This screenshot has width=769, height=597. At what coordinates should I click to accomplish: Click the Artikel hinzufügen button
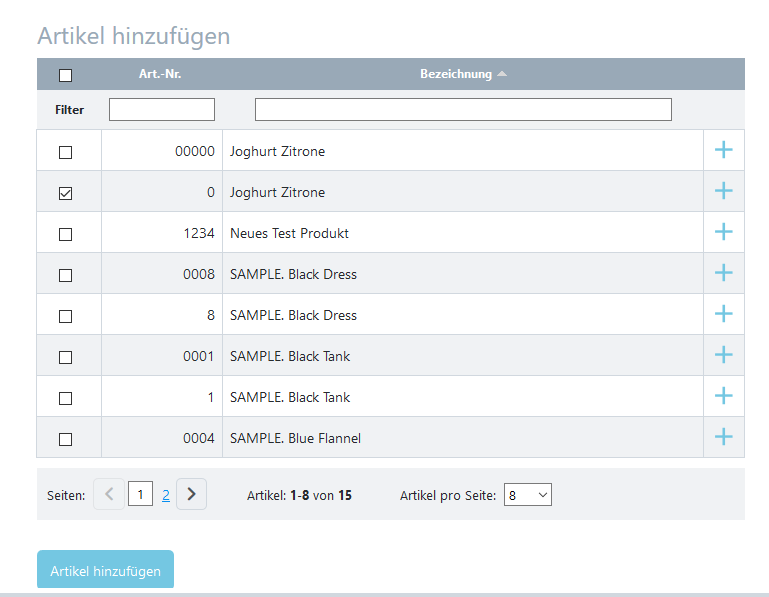coord(105,570)
